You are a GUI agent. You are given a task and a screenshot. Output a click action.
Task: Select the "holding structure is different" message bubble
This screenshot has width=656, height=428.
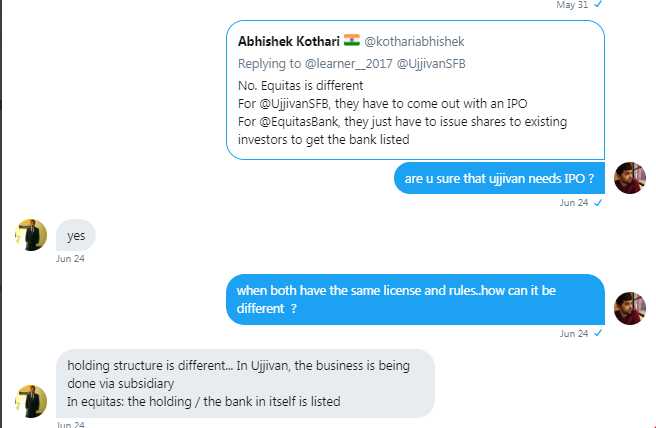[245, 382]
